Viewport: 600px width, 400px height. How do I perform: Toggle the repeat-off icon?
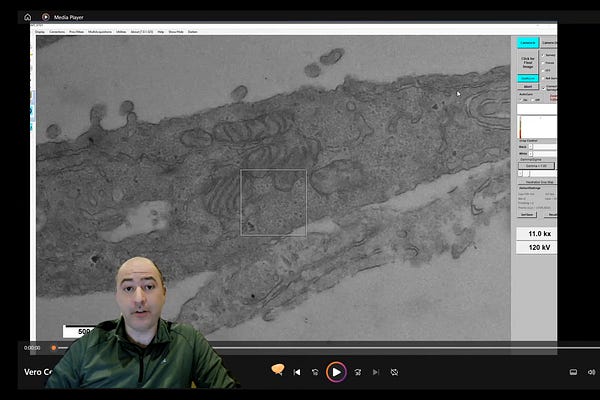[395, 372]
